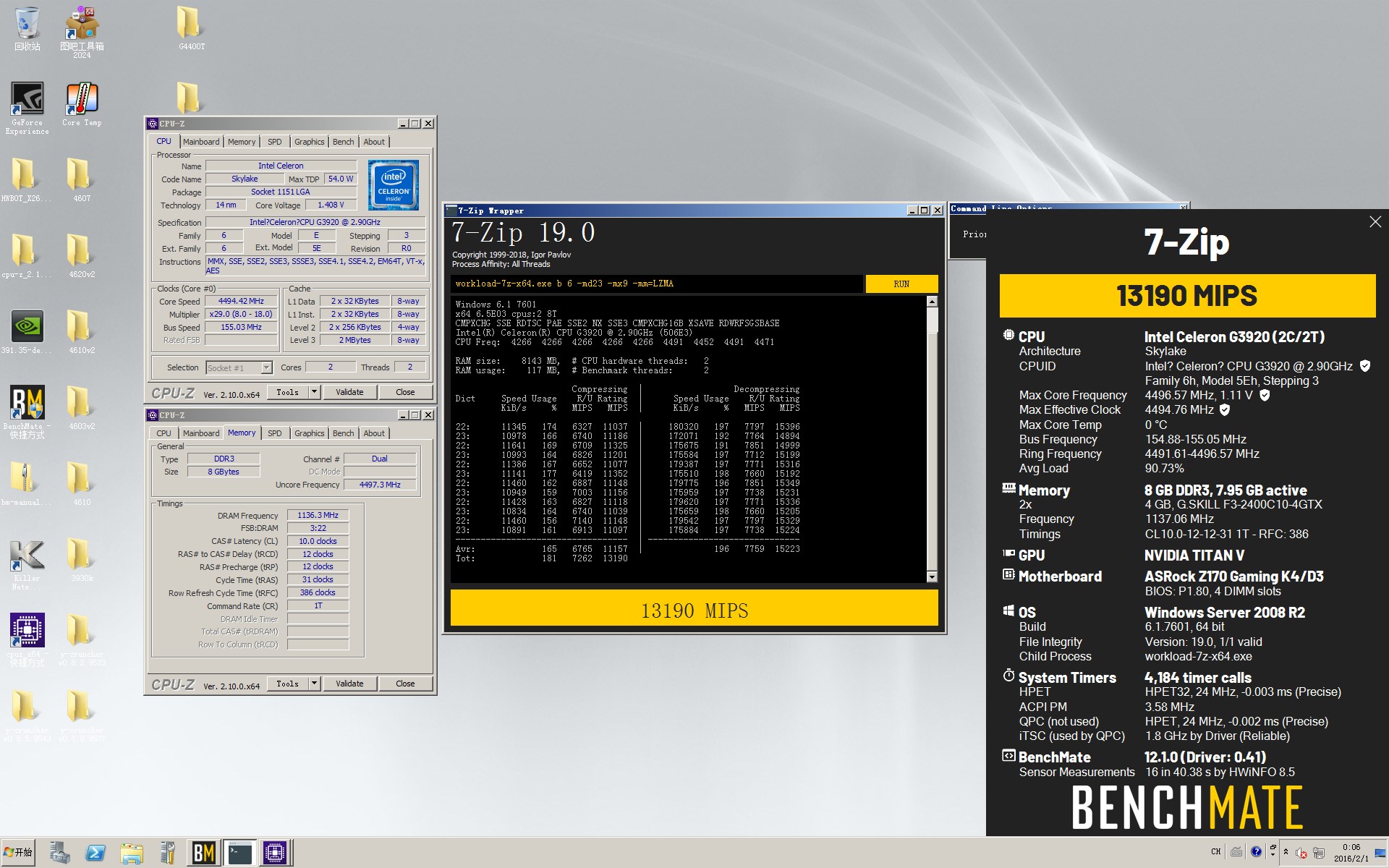Open About tab in upper CPU-Z window

[x=374, y=142]
